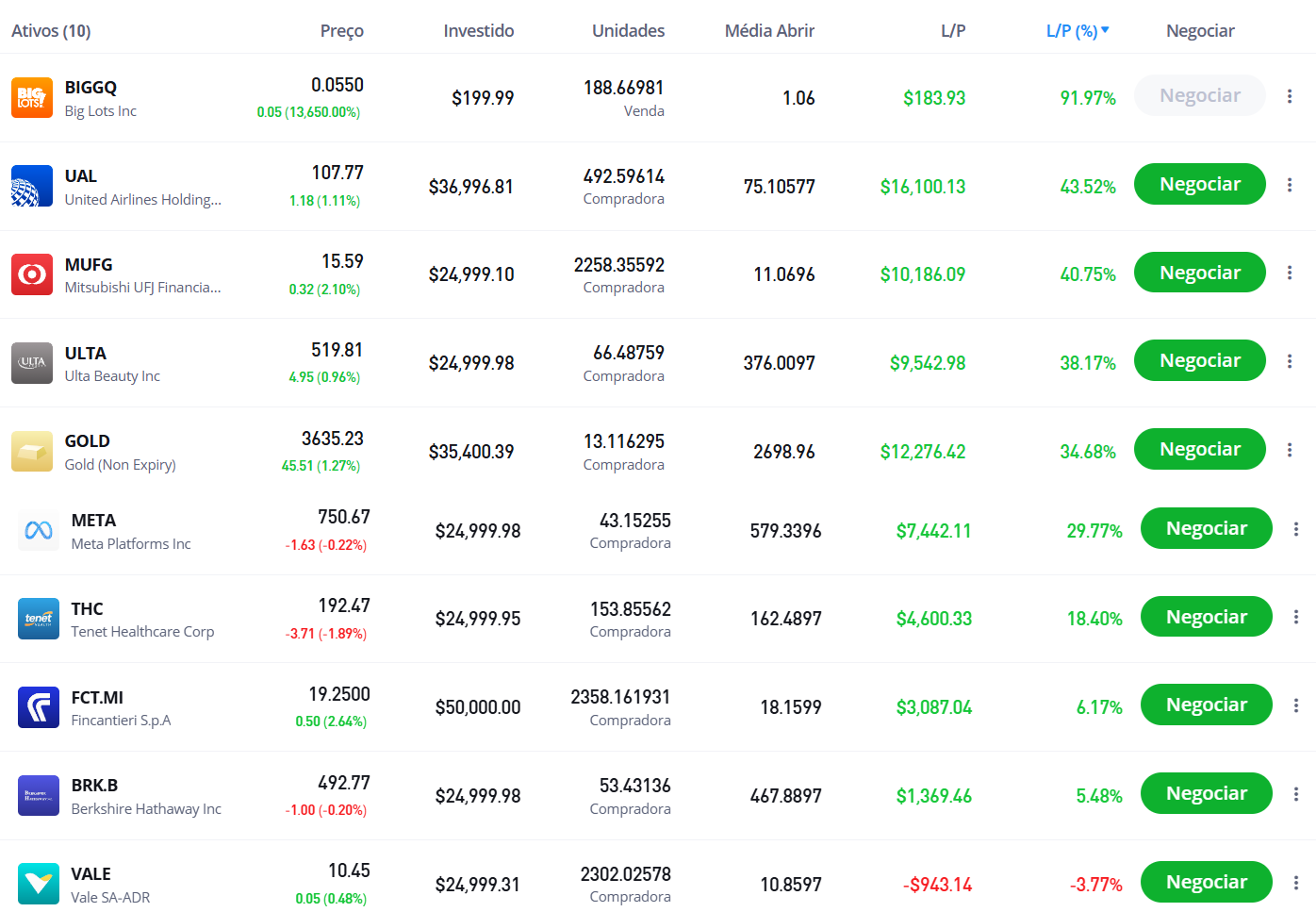
Task: Click Negociar button for BRK.B
Action: pyautogui.click(x=1207, y=793)
